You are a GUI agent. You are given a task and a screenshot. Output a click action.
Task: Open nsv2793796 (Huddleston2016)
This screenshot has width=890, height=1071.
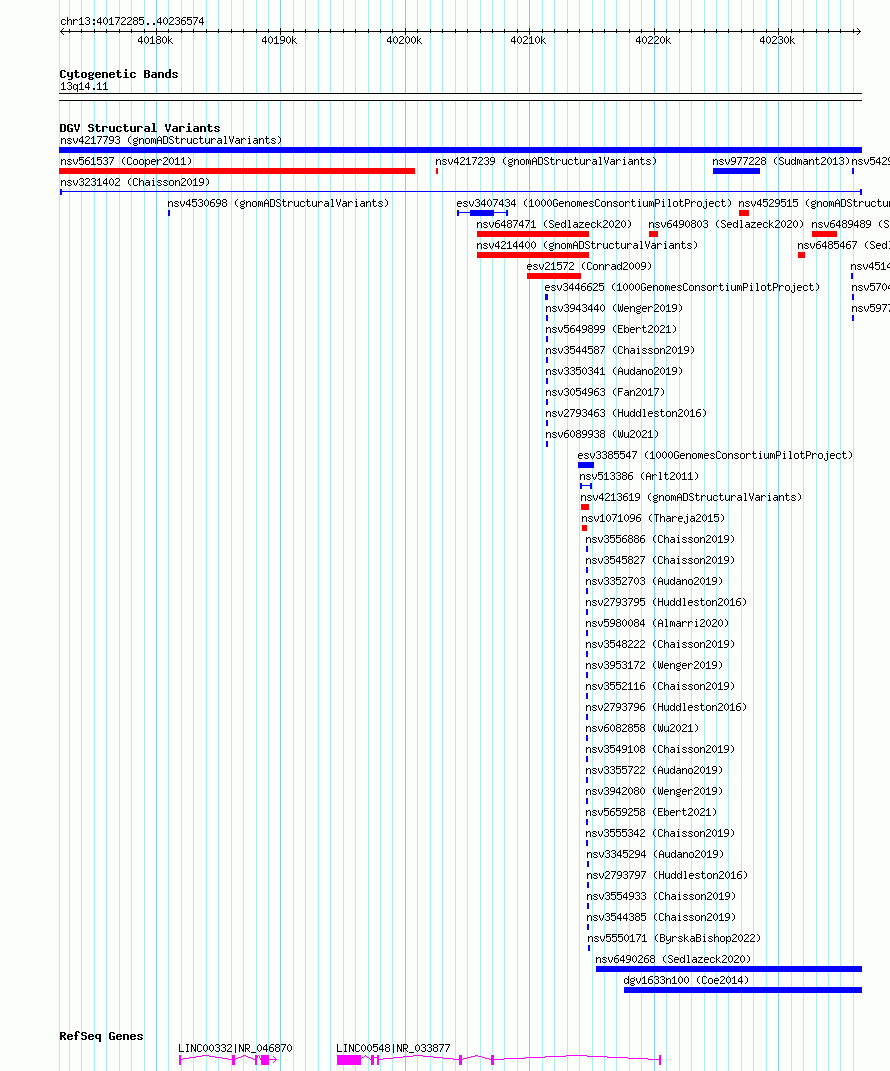point(666,708)
